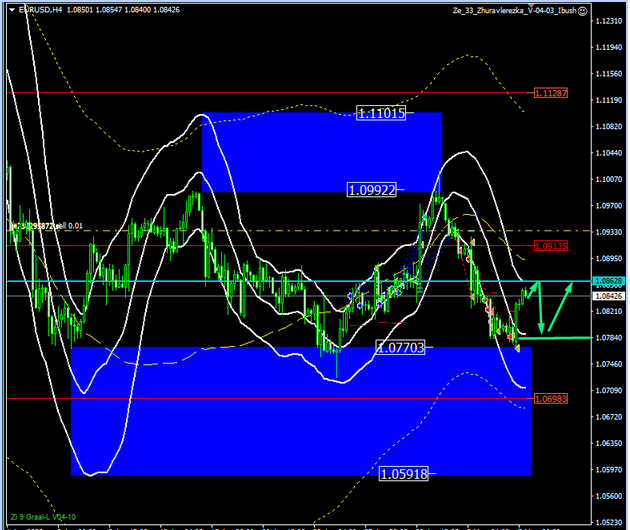
Task: Click the 1.07703 zone label
Action: [x=399, y=348]
